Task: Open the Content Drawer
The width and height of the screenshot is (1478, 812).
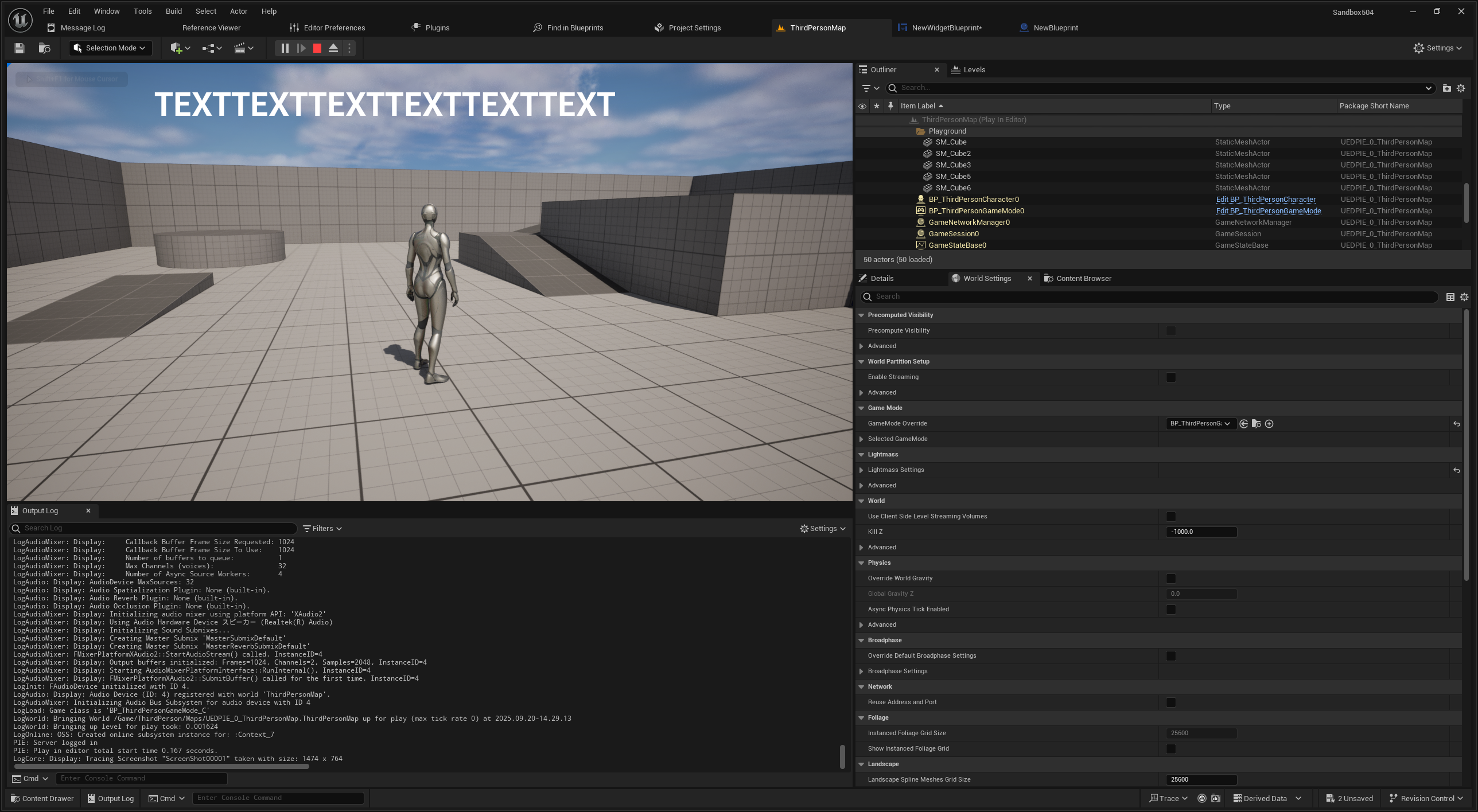Action: coord(42,798)
